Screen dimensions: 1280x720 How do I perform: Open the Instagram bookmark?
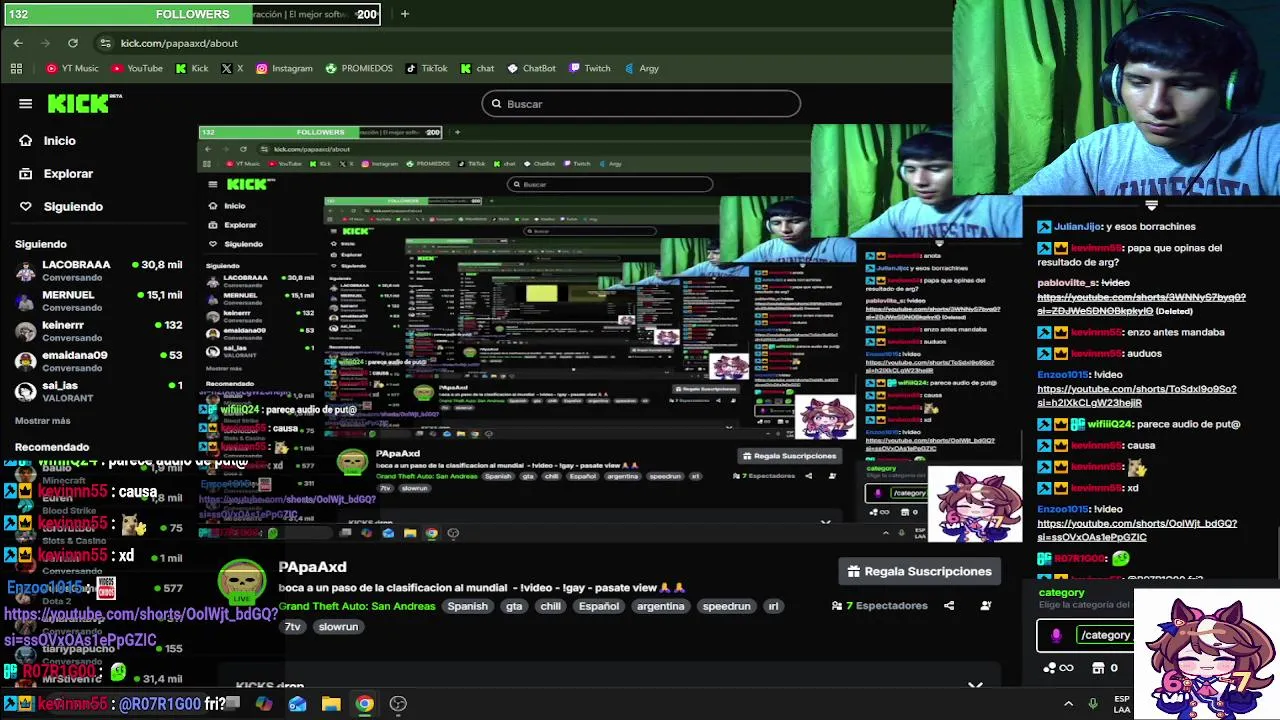284,68
